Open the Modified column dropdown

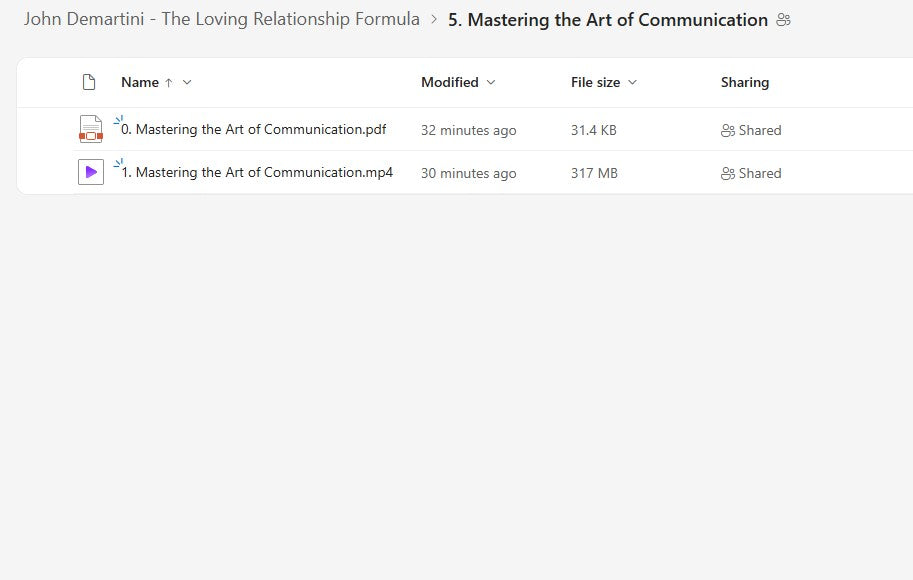click(490, 82)
